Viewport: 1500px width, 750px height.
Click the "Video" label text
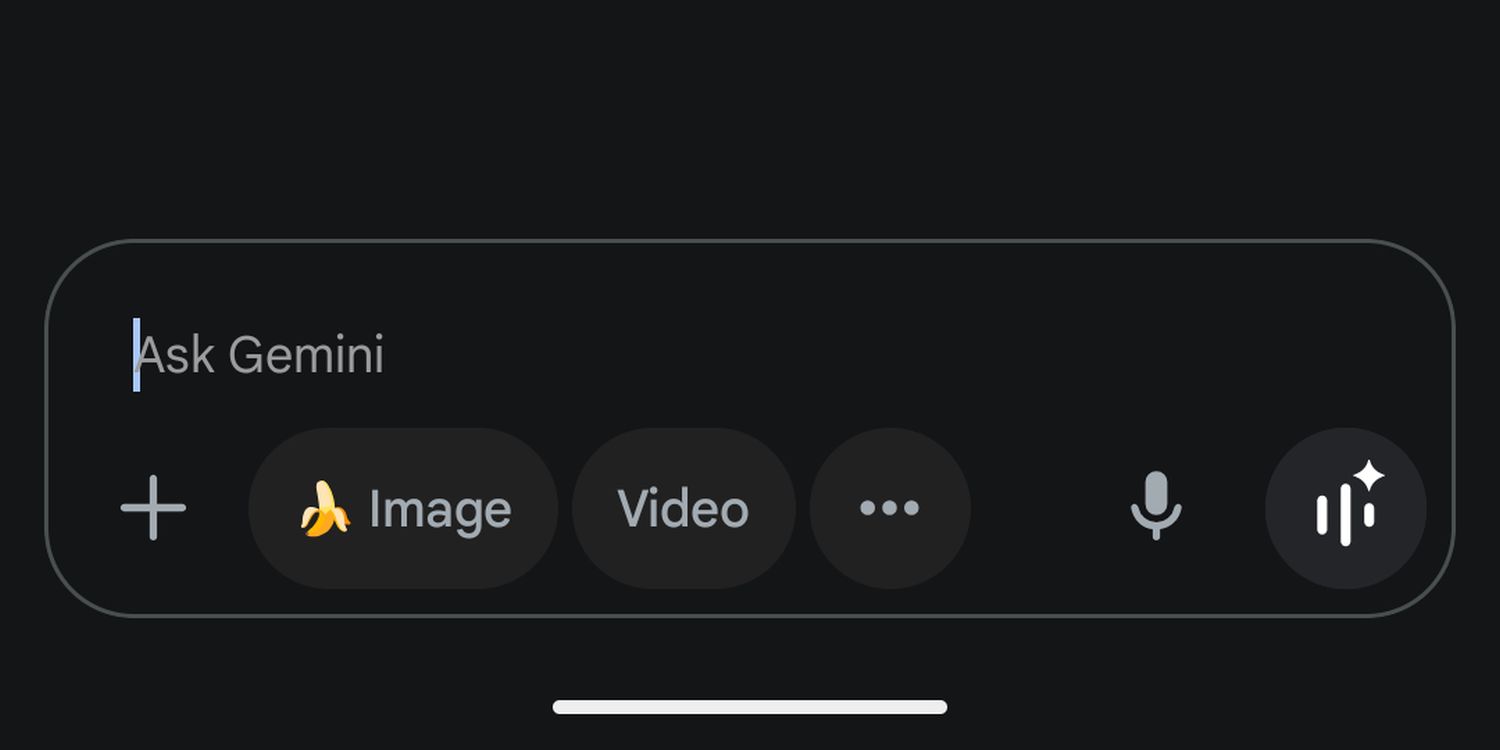click(x=683, y=508)
